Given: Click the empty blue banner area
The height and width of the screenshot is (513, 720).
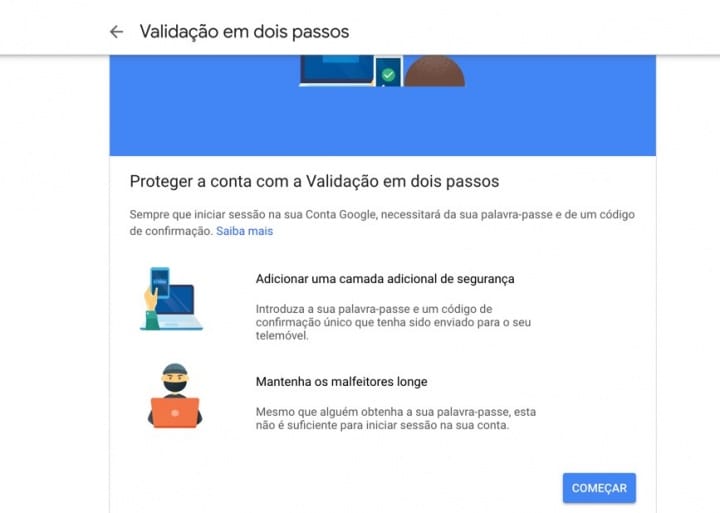Looking at the screenshot, I should pyautogui.click(x=382, y=121).
